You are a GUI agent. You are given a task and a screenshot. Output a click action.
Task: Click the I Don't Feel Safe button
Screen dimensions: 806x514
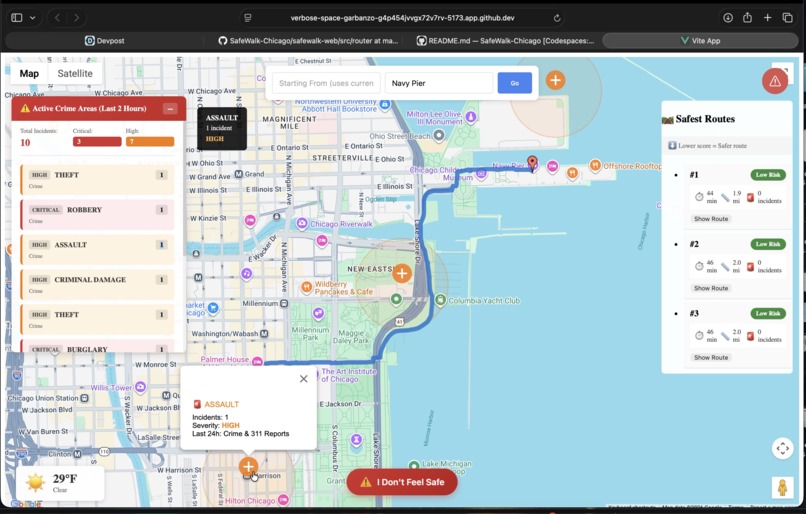(x=402, y=482)
